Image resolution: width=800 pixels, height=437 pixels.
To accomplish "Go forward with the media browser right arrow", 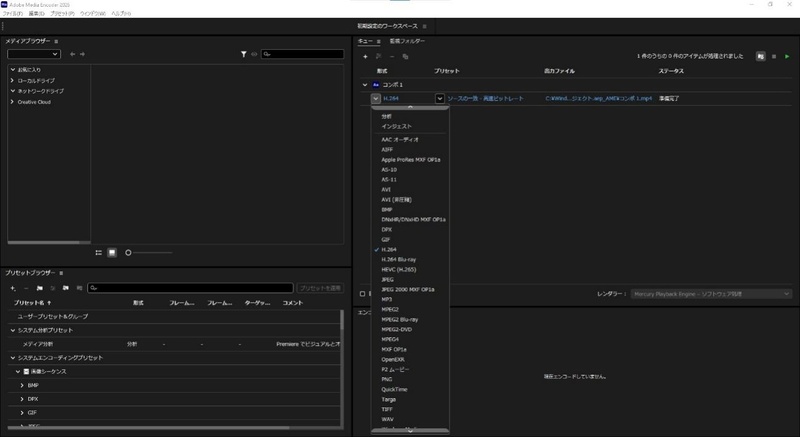I will tap(82, 54).
